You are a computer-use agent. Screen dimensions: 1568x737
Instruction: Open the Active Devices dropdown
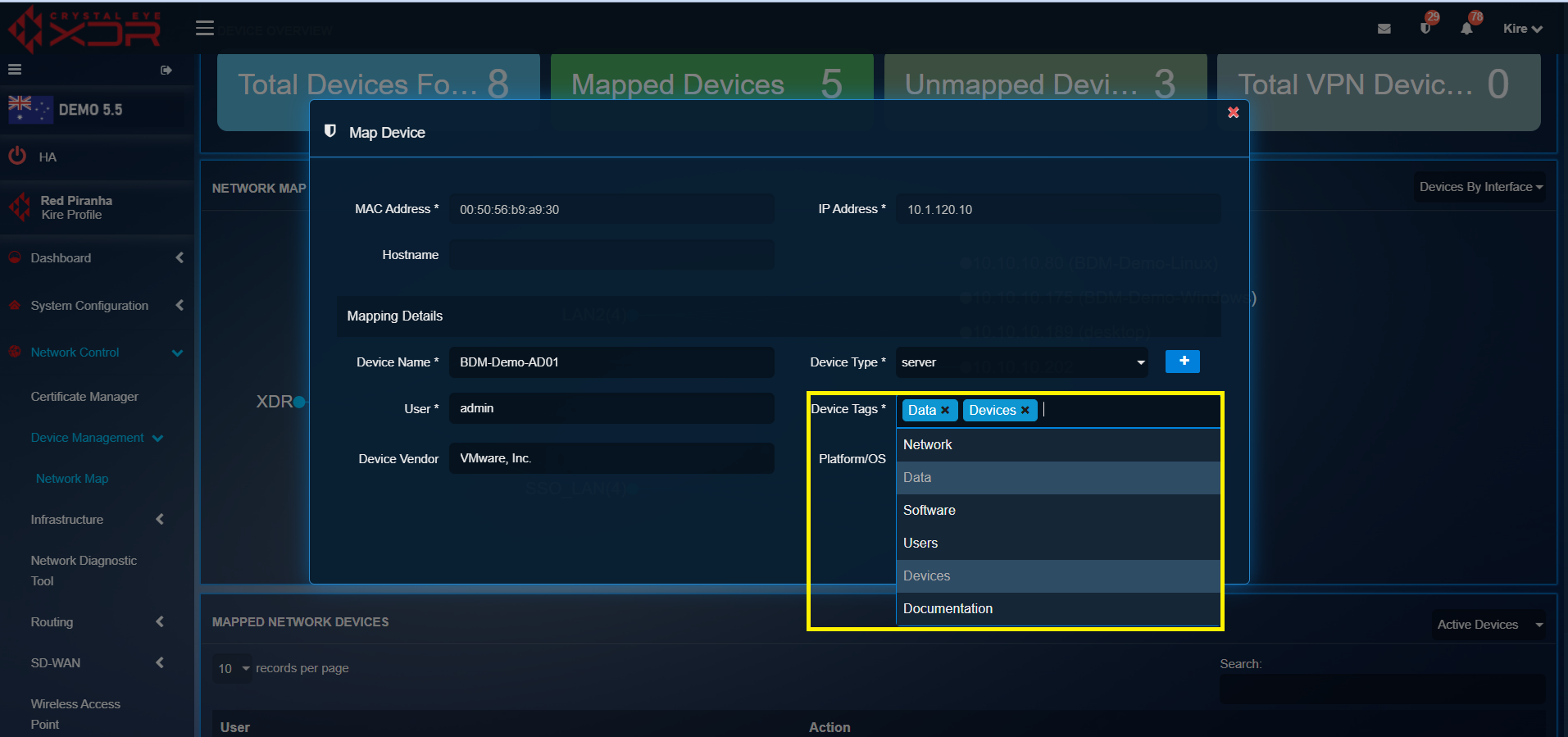1489,625
